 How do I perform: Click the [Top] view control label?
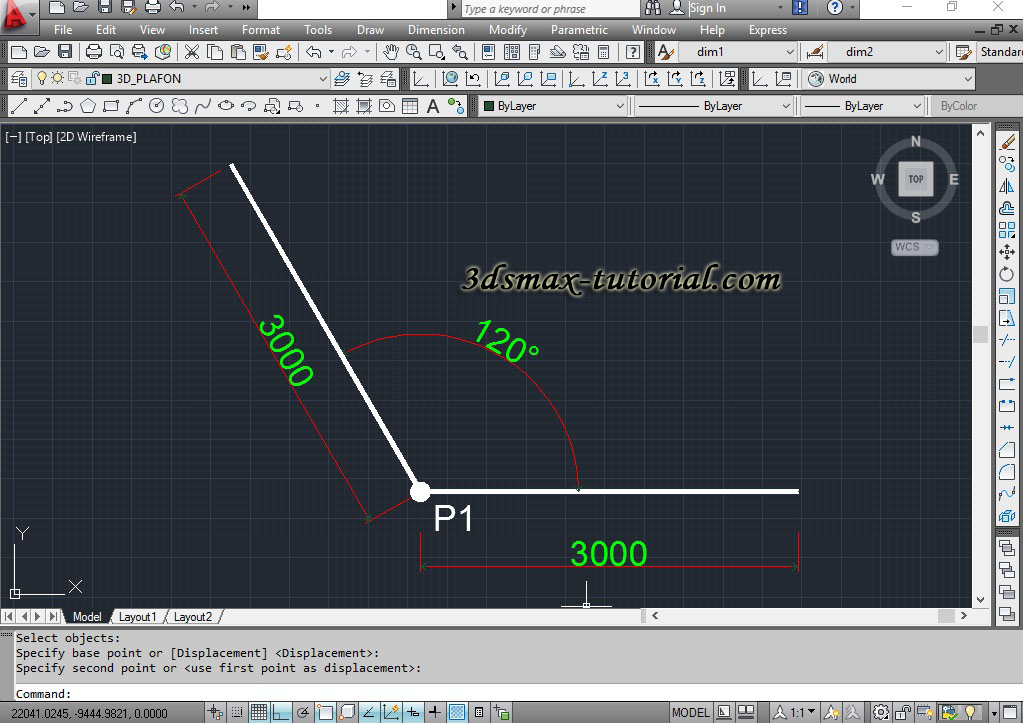[38, 137]
